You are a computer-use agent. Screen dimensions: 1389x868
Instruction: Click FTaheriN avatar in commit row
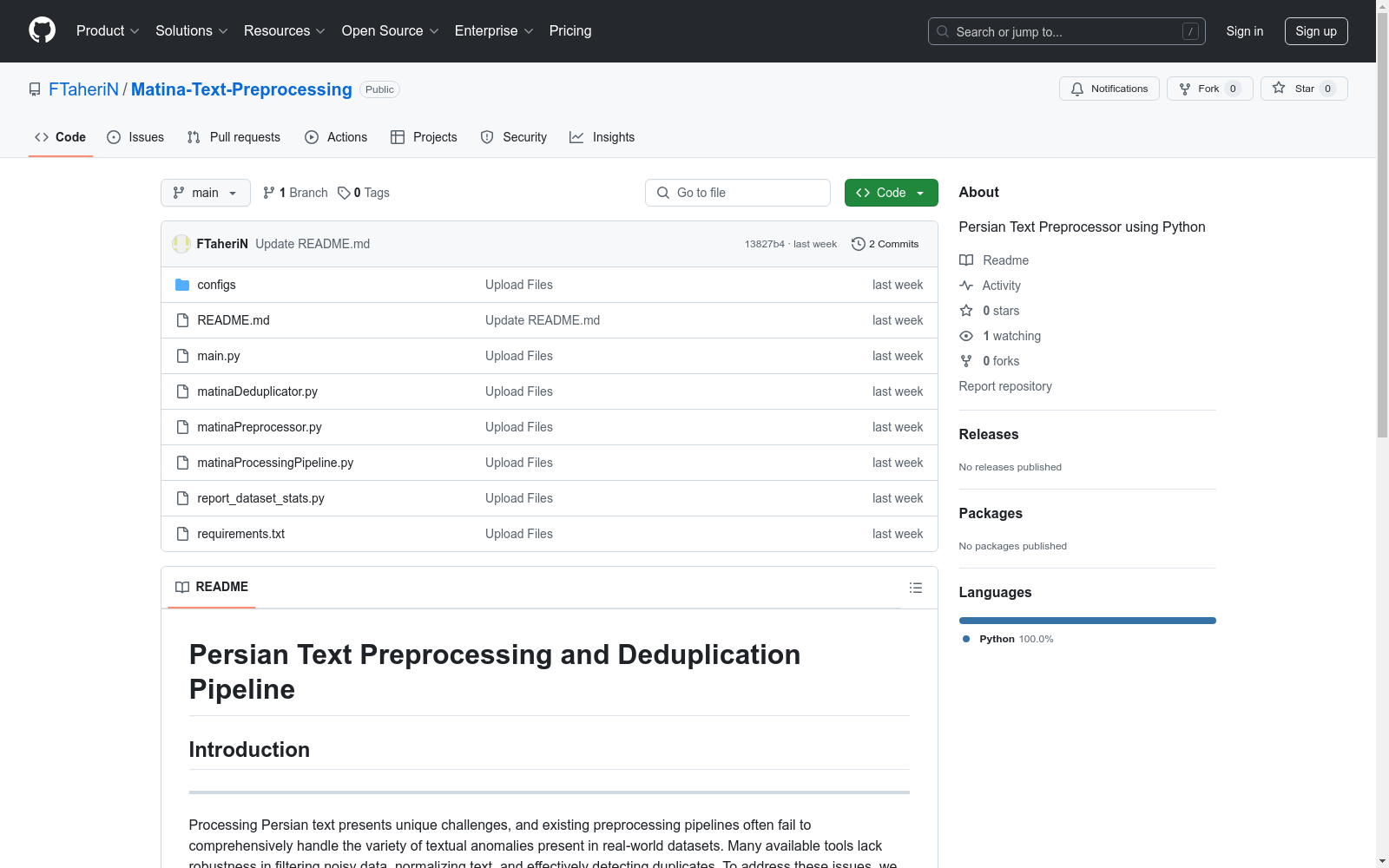tap(181, 244)
